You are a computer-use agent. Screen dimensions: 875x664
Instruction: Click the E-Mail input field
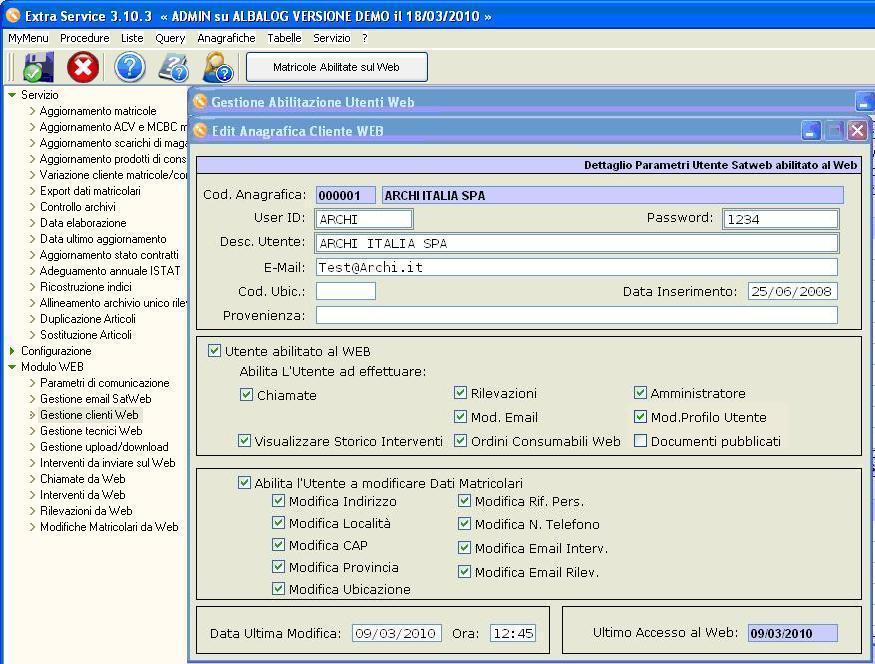[x=577, y=267]
